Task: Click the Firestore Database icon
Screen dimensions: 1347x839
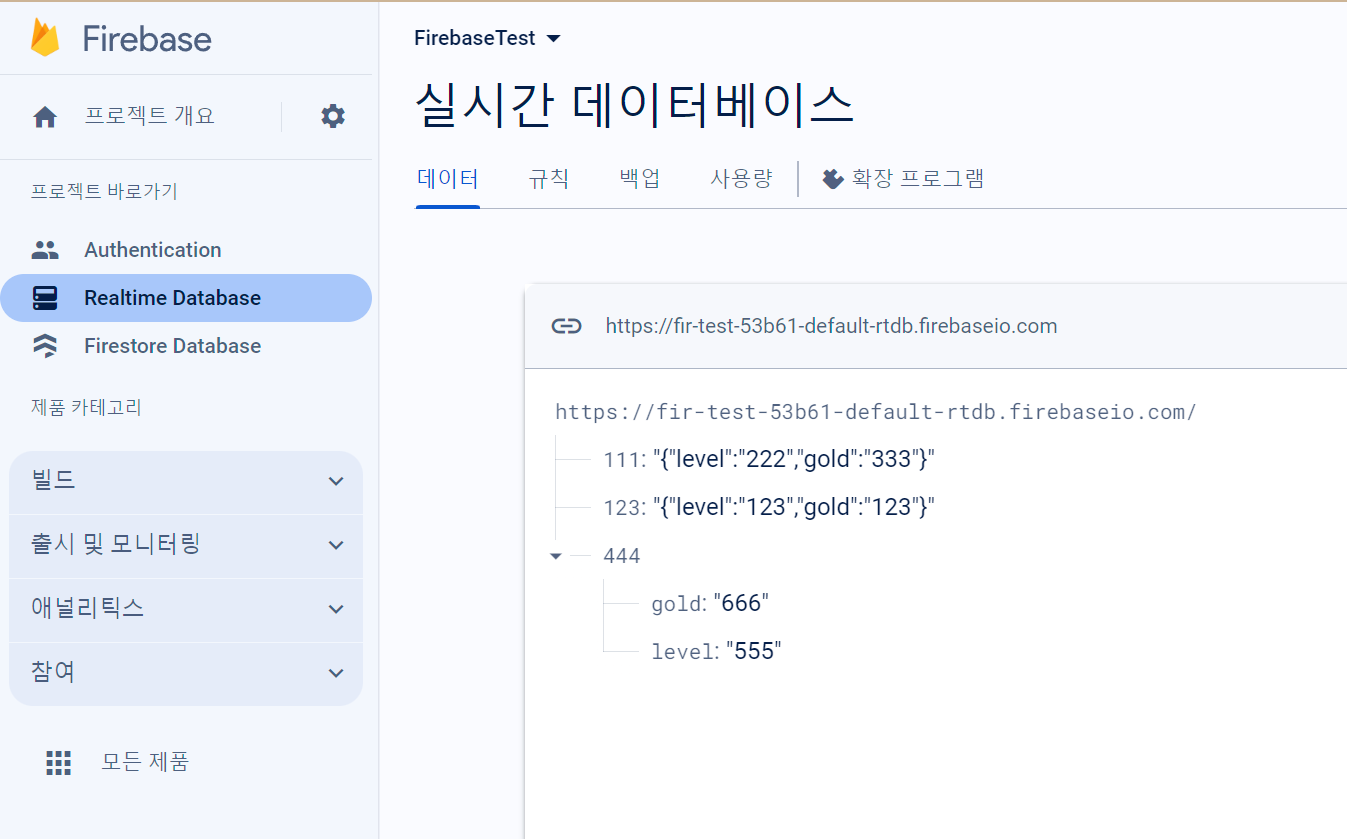Action: click(x=45, y=346)
